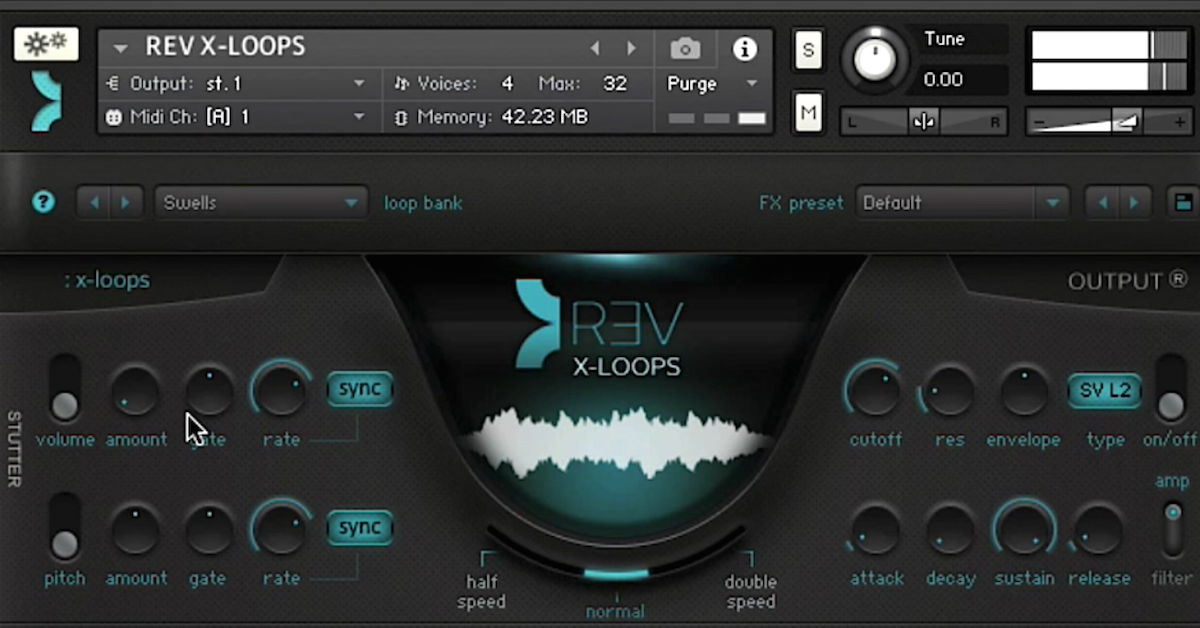Open the Swells loop bank dropdown

pyautogui.click(x=260, y=202)
